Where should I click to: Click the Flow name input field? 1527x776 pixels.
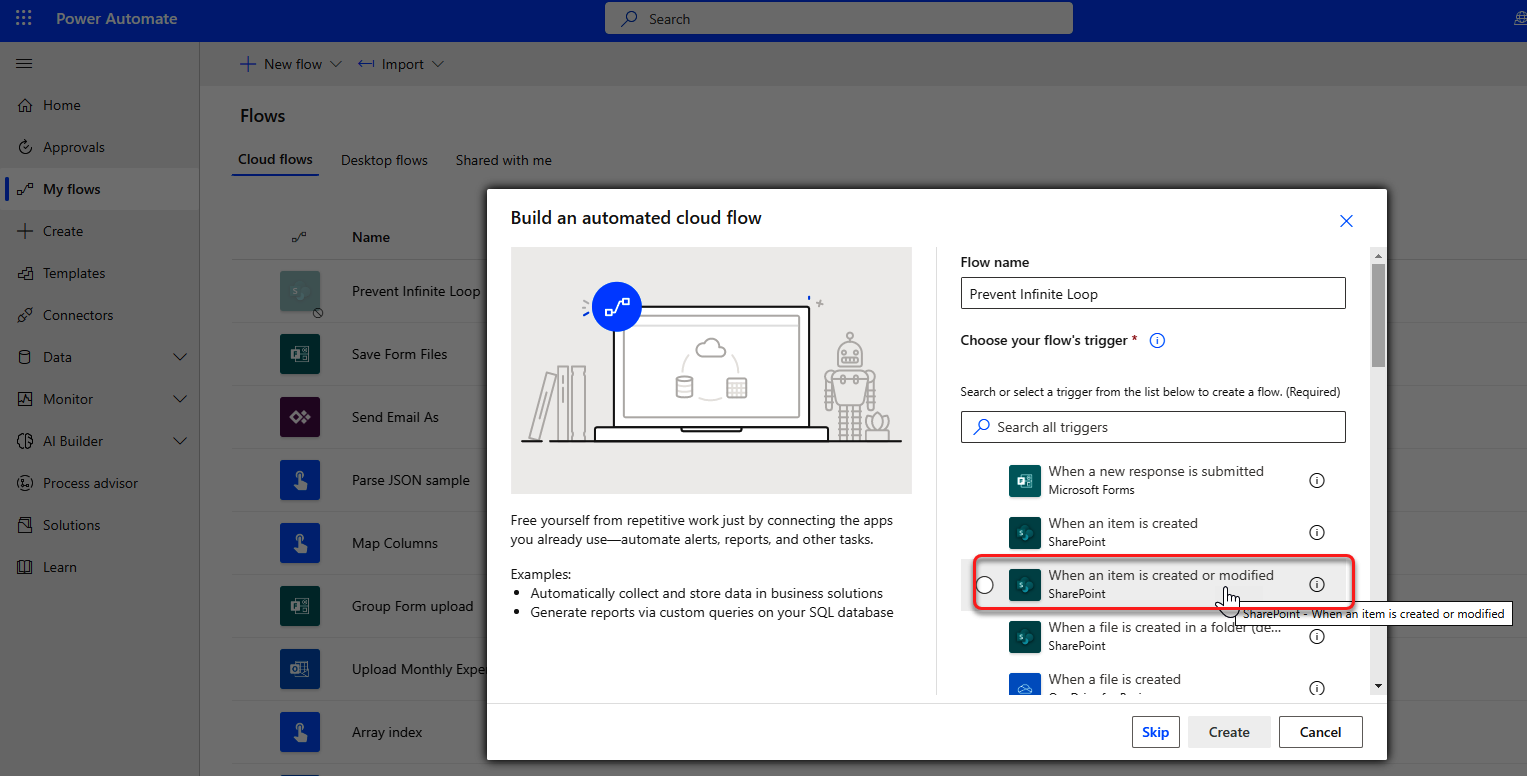click(1153, 294)
